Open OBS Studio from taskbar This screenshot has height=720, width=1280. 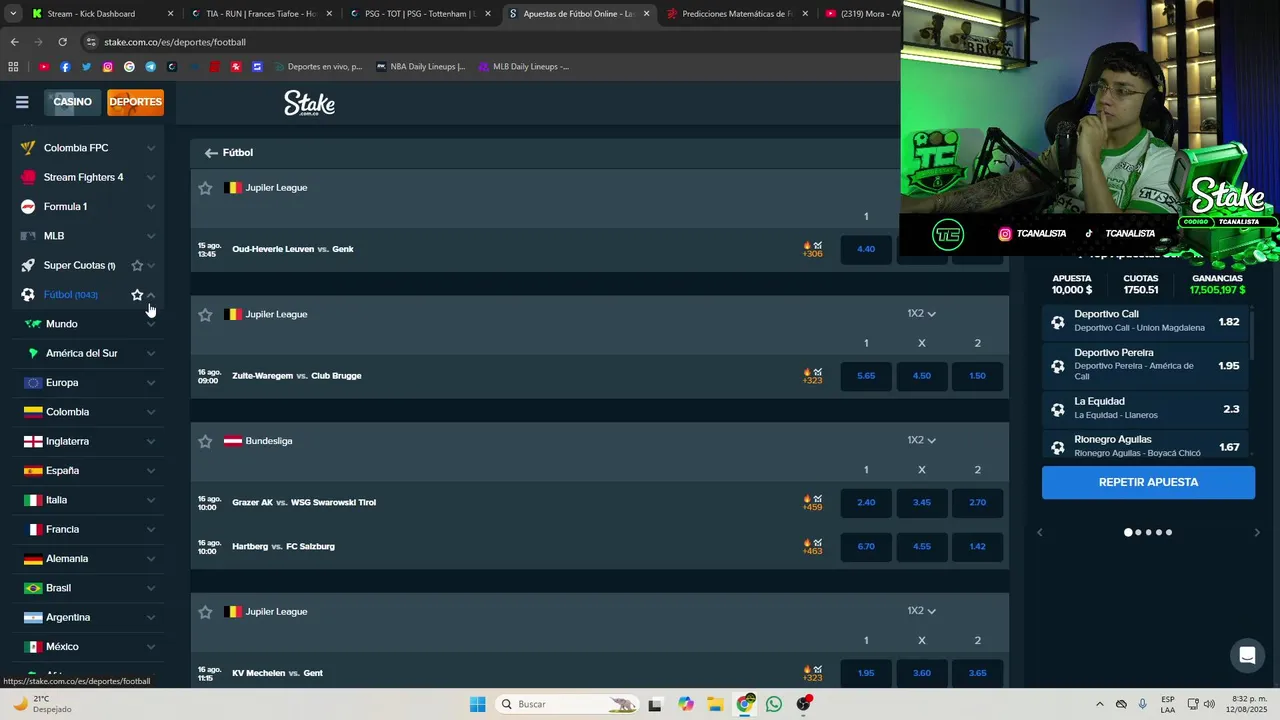[x=803, y=704]
